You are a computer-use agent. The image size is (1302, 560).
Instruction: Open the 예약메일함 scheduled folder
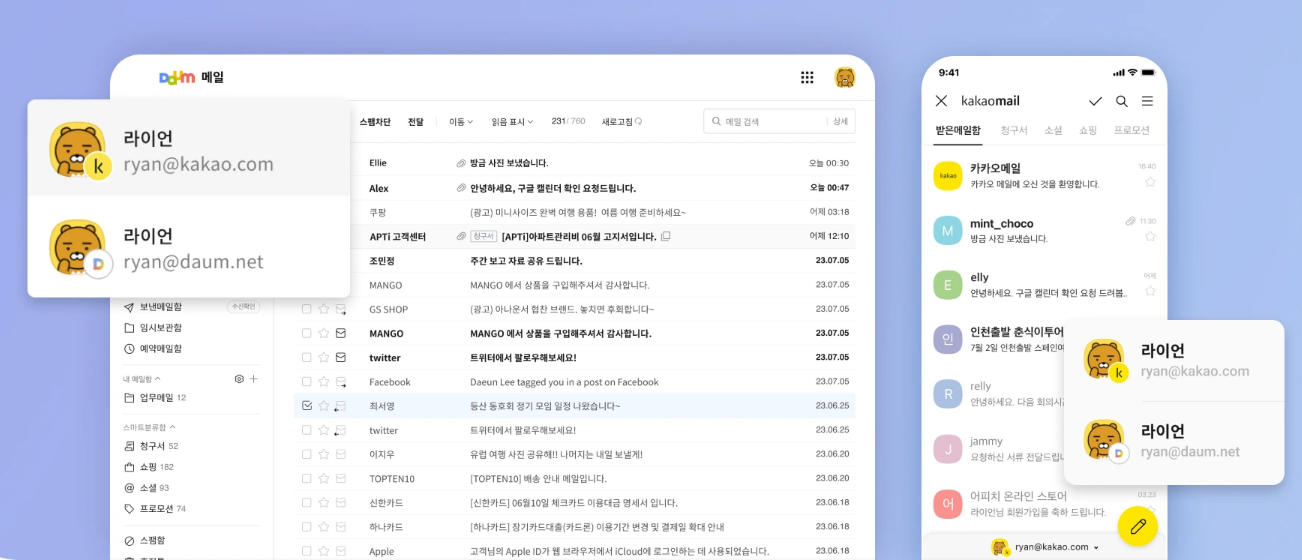[x=153, y=349]
